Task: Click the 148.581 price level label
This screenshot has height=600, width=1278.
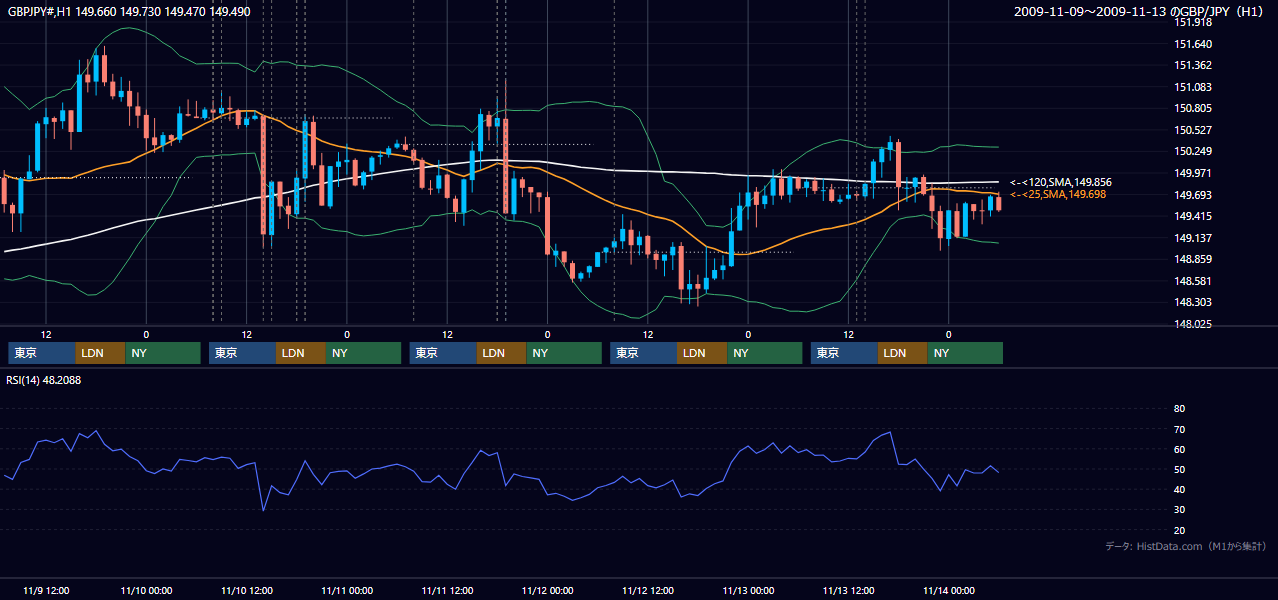Action: pyautogui.click(x=1193, y=281)
